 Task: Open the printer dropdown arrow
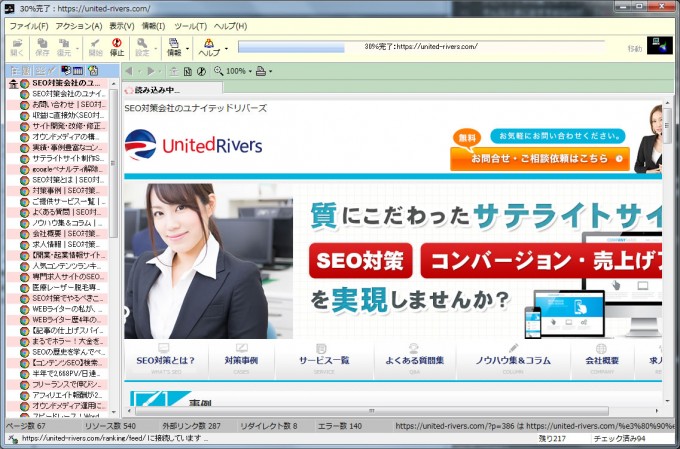[x=271, y=71]
